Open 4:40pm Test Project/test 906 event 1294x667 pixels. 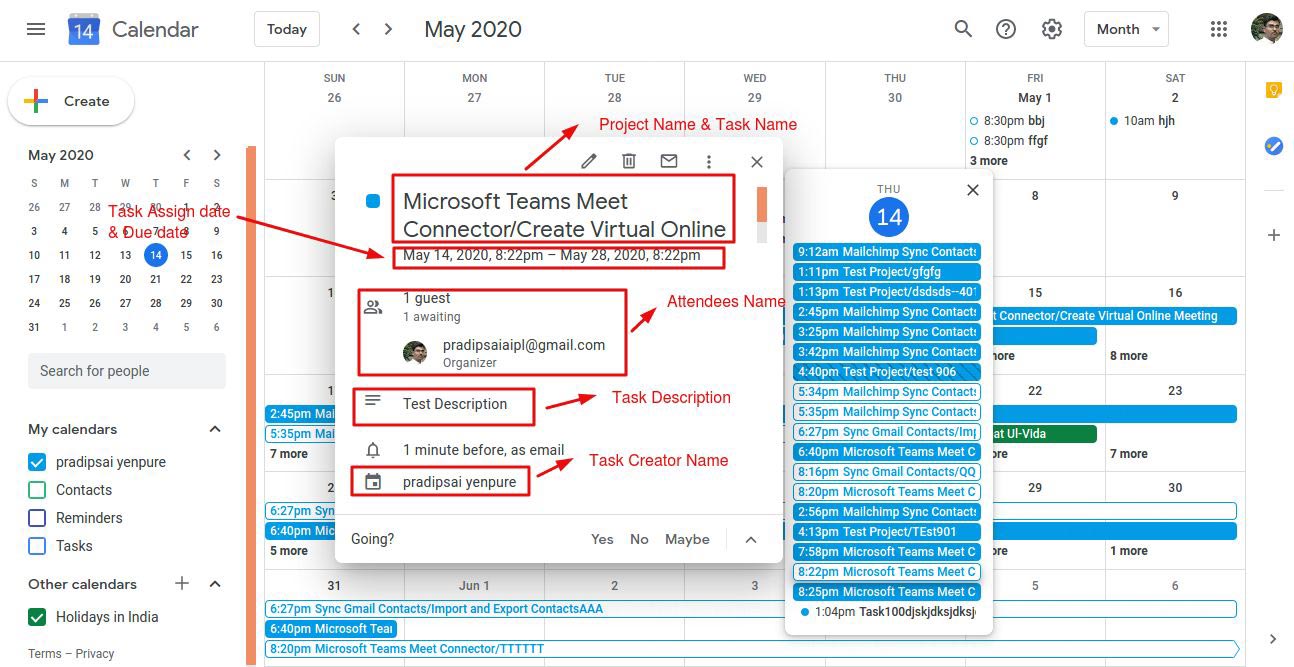tap(887, 372)
